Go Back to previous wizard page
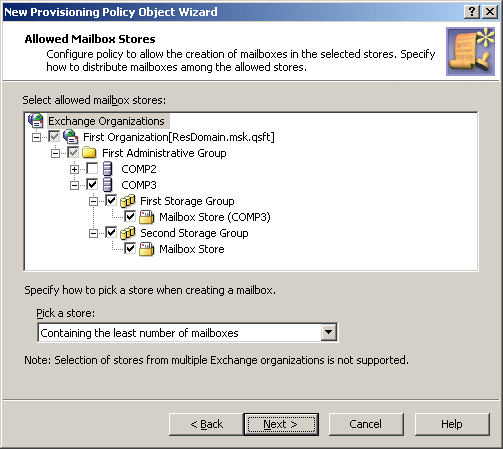This screenshot has height=449, width=503. tap(206, 424)
